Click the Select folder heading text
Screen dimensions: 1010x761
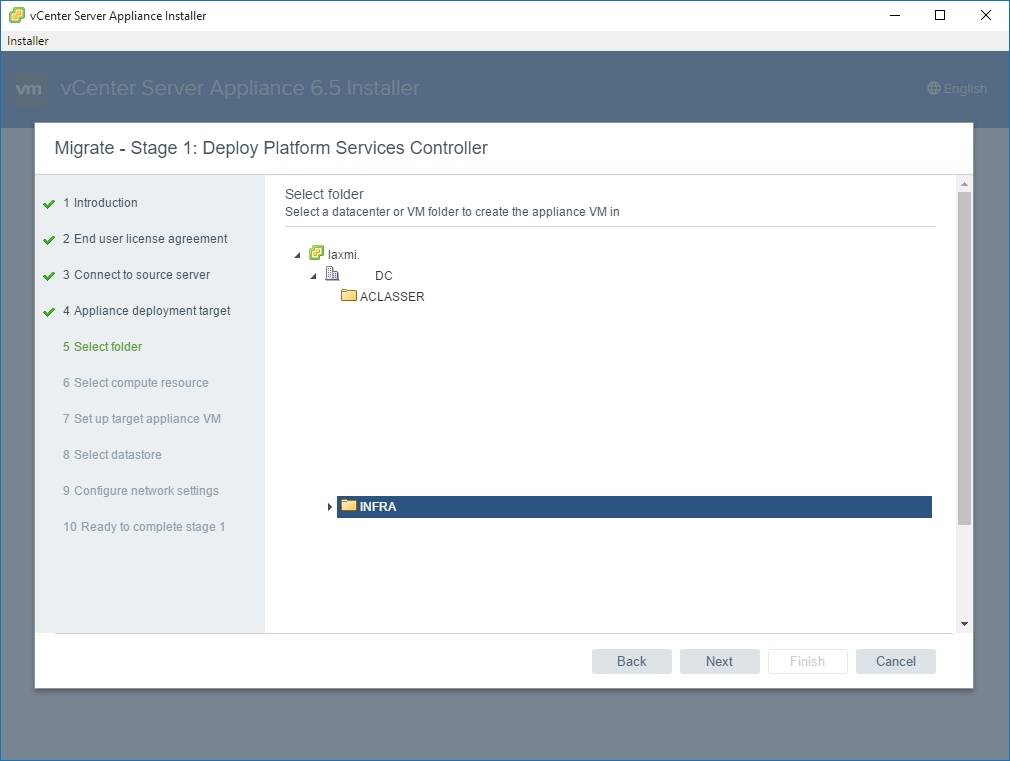click(324, 194)
